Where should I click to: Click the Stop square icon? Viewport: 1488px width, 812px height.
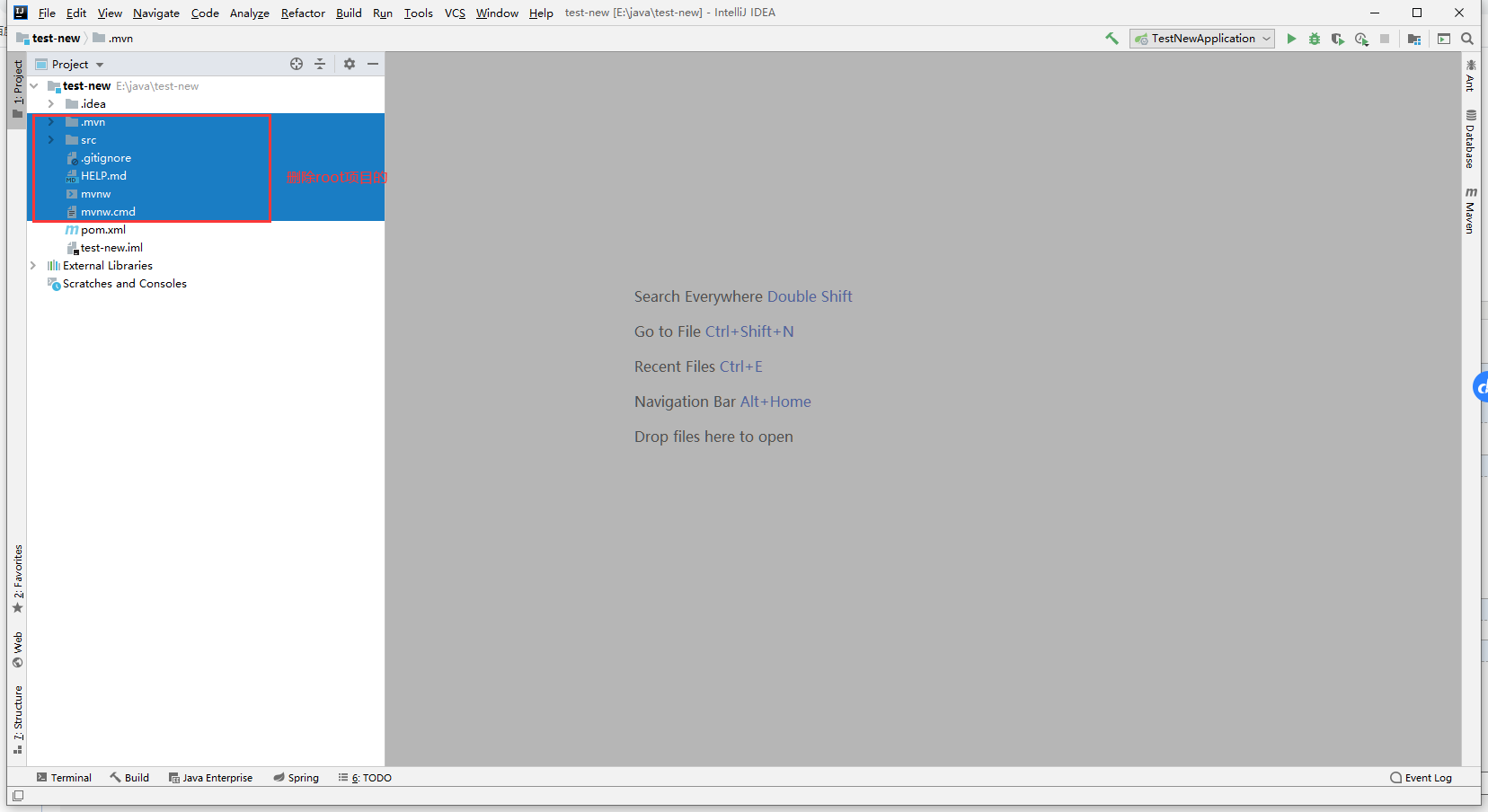tap(1385, 39)
